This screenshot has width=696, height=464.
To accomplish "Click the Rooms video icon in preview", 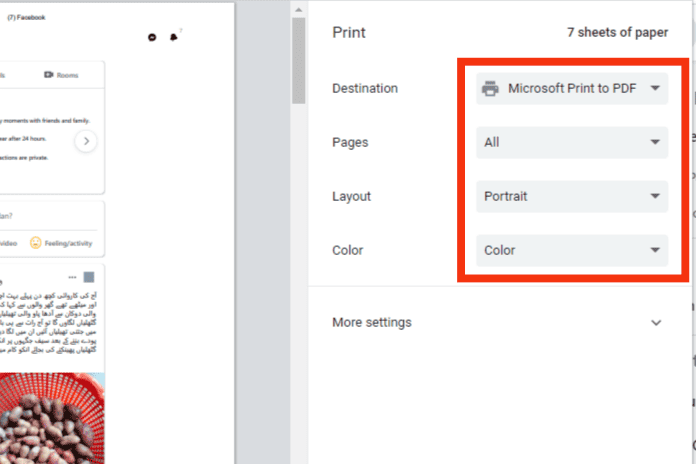I will [48, 75].
